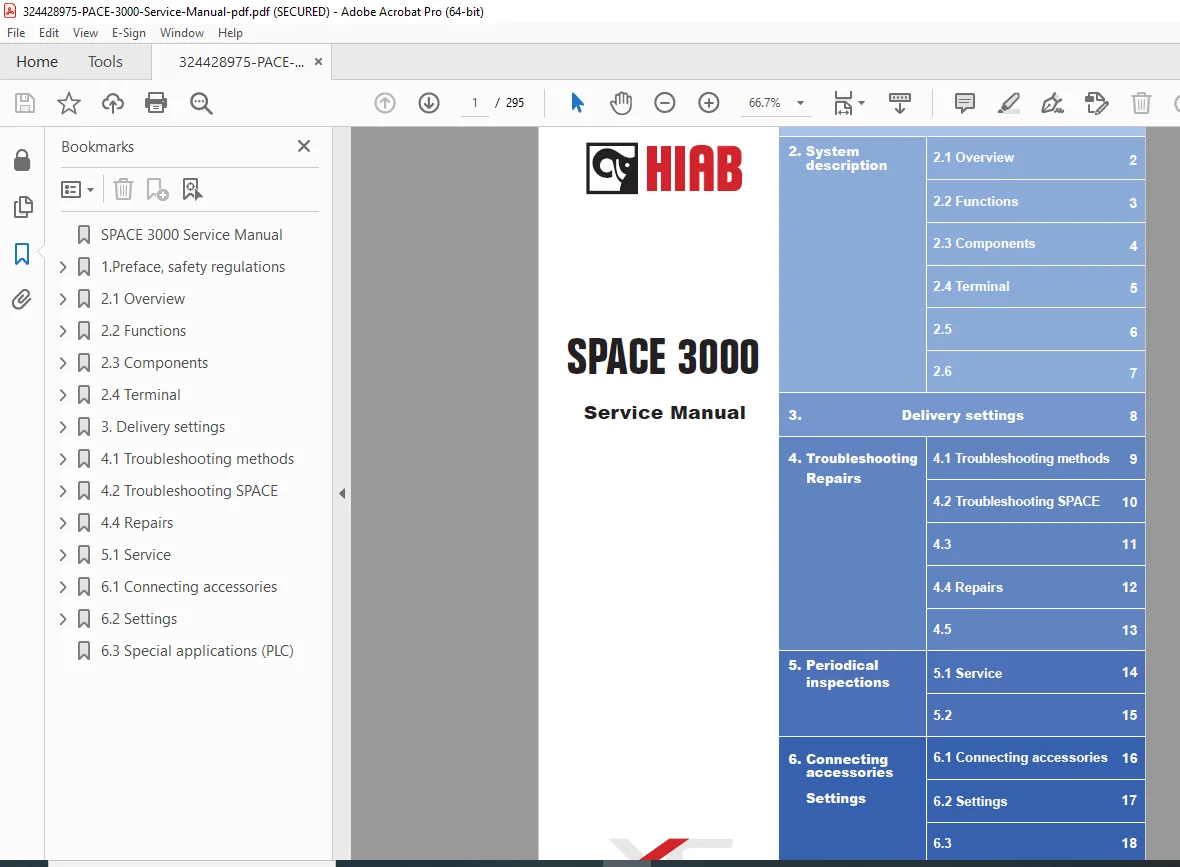Image resolution: width=1180 pixels, height=867 pixels.
Task: Choose the selection arrow tool
Action: tap(577, 103)
